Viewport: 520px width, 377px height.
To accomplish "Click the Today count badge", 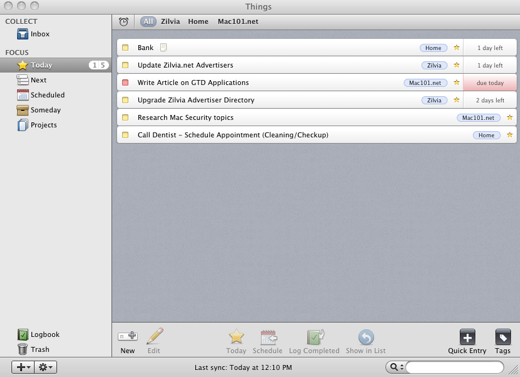I will (99, 65).
